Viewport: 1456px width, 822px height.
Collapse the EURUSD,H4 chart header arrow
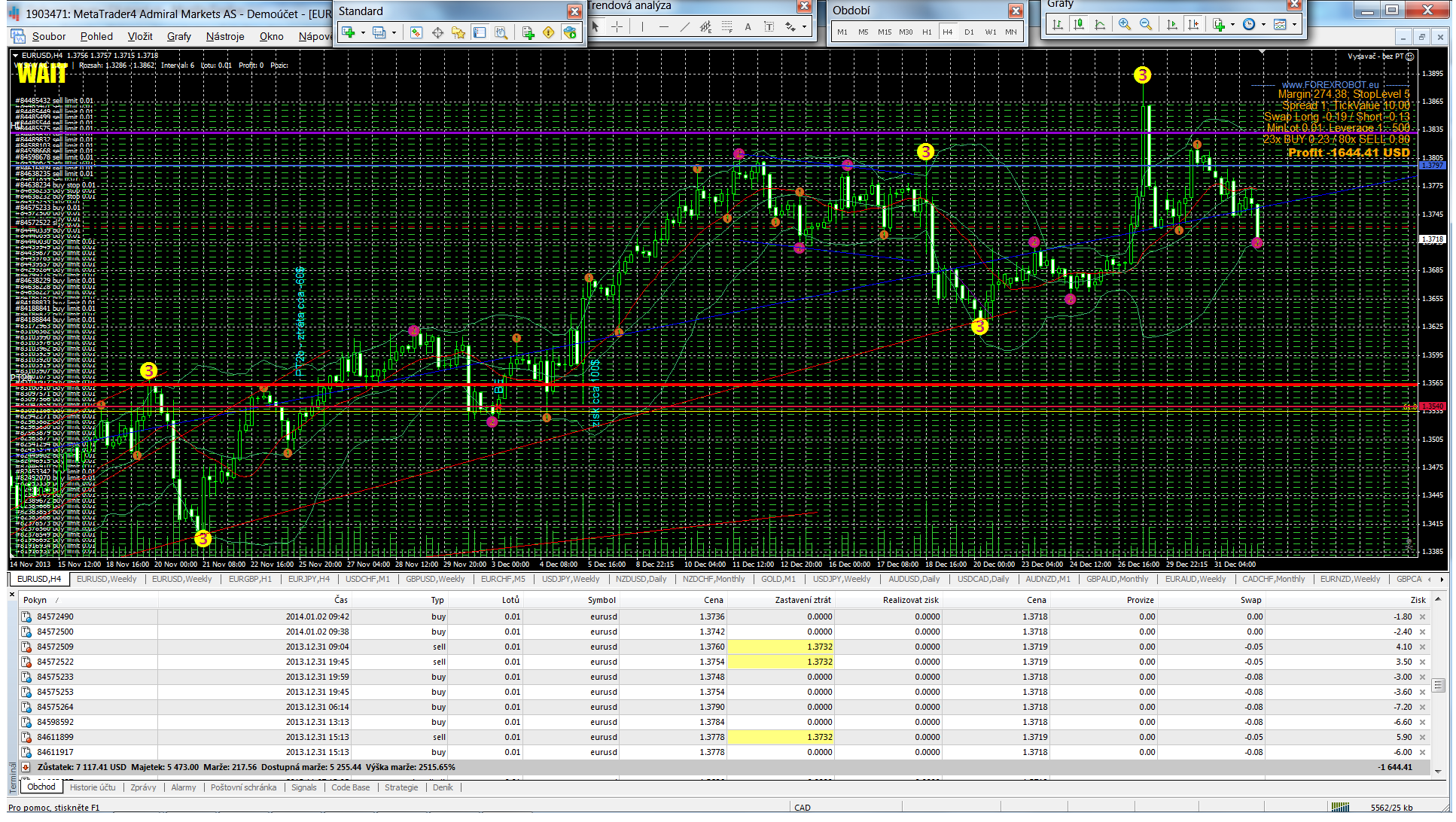point(15,56)
